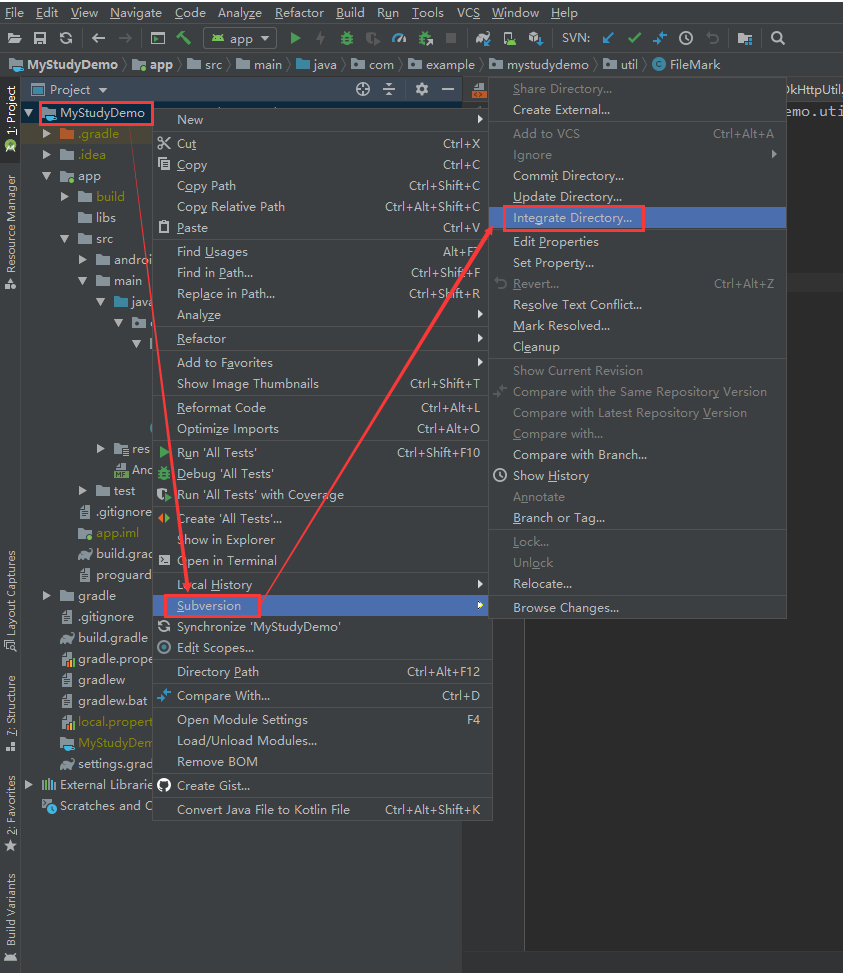
Task: Open the AVD Manager icon
Action: [x=509, y=38]
